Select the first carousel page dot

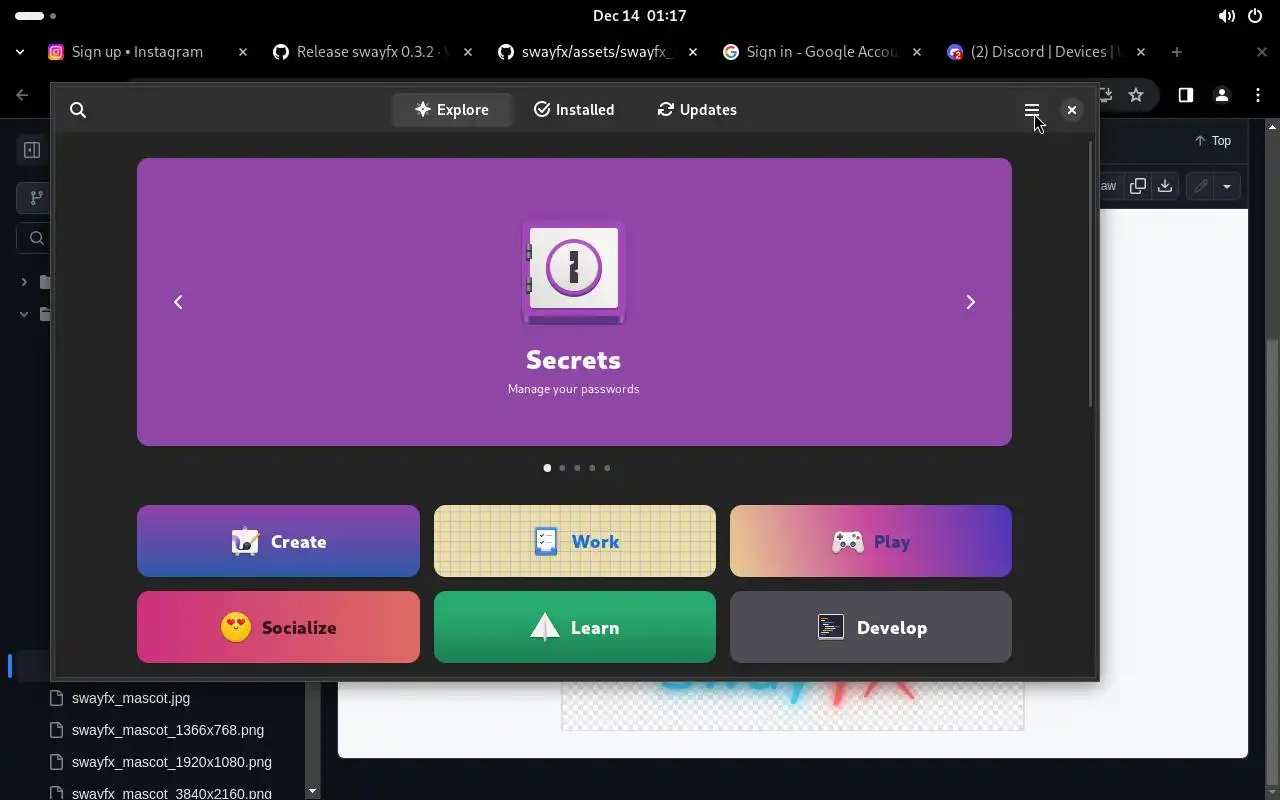(x=547, y=467)
